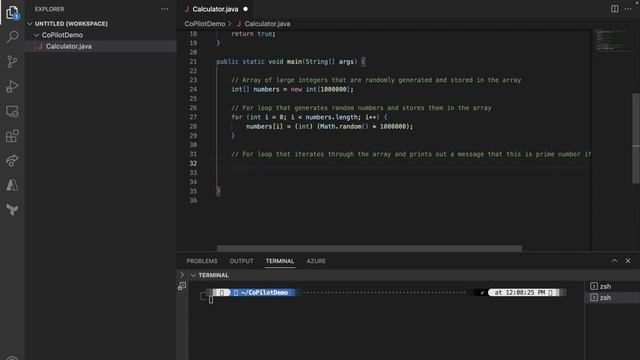Click the code minimap preview
The image size is (640, 360).
(611, 40)
